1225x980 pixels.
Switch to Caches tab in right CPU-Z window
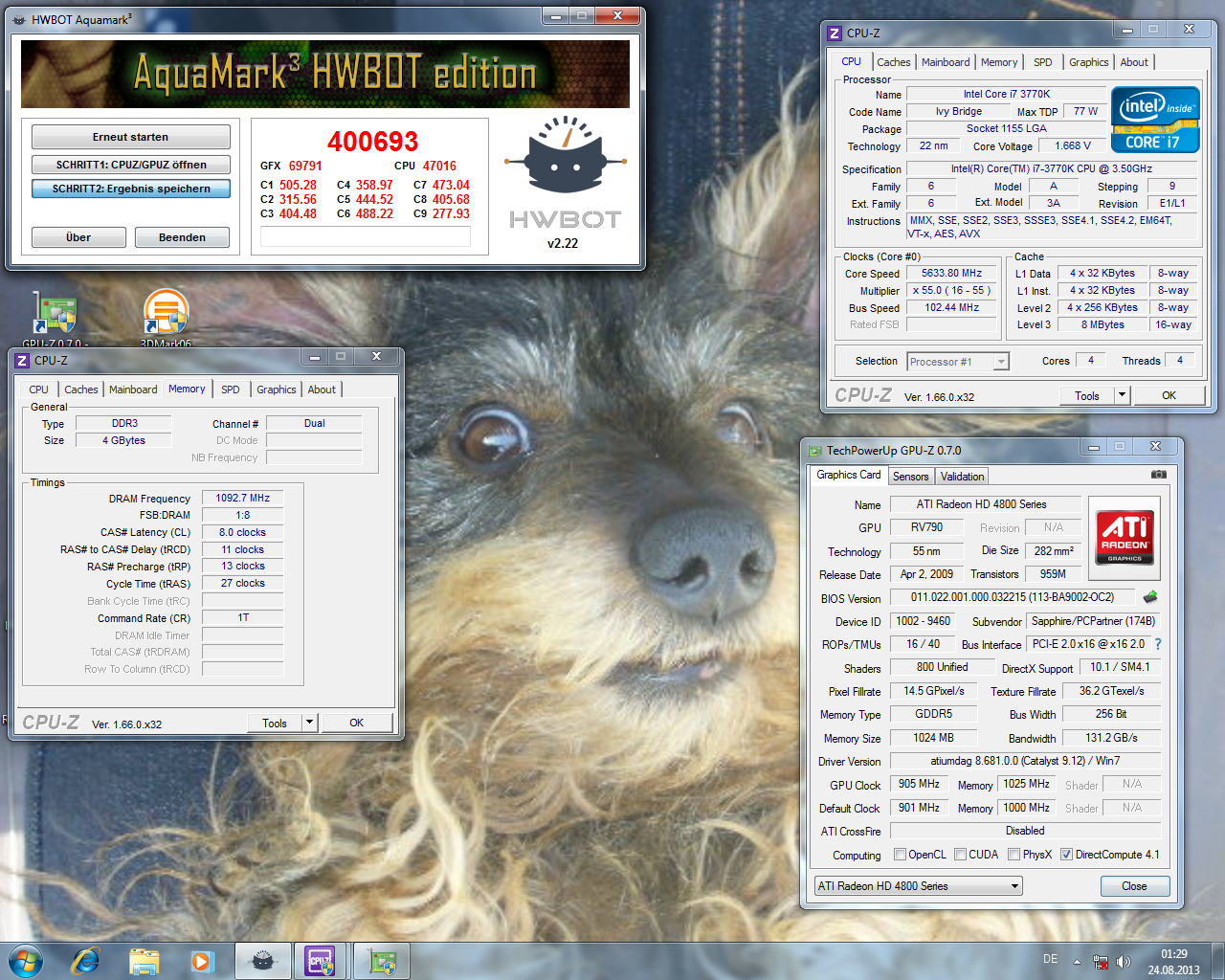point(893,62)
